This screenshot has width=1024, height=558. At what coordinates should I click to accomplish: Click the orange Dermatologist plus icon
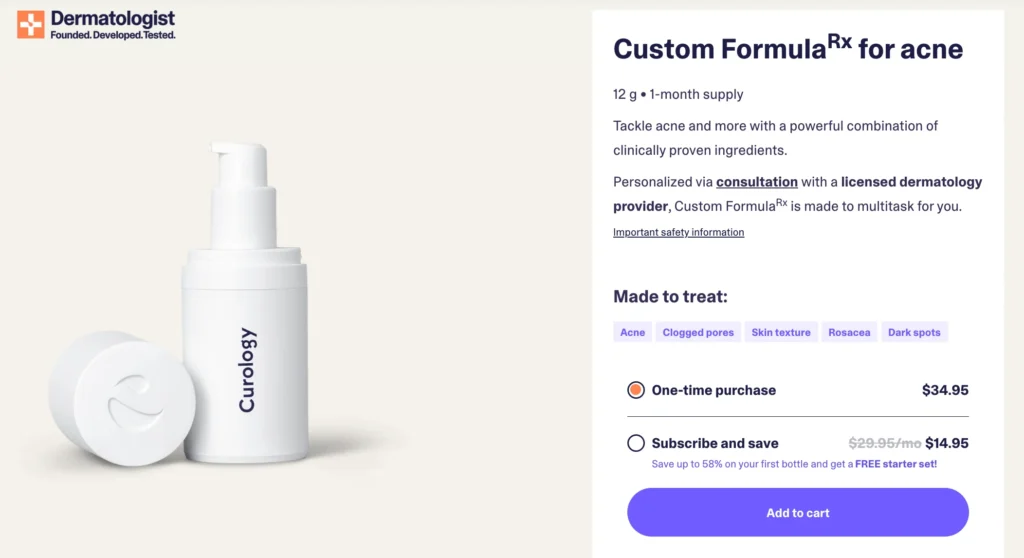coord(30,24)
